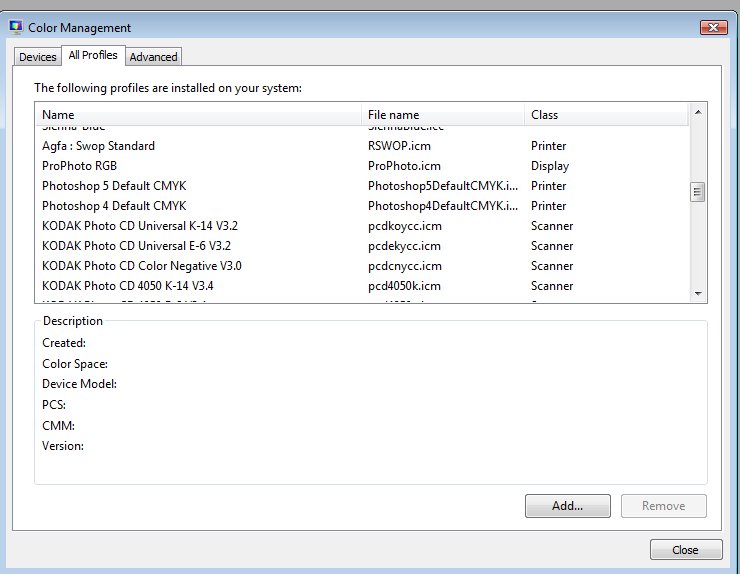Viewport: 740px width, 574px height.
Task: Click the Add... button
Action: pos(568,506)
